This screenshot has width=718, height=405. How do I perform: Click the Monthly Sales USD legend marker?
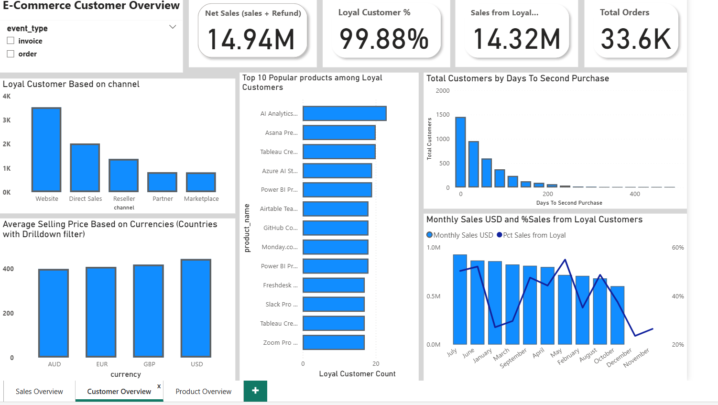pos(430,235)
